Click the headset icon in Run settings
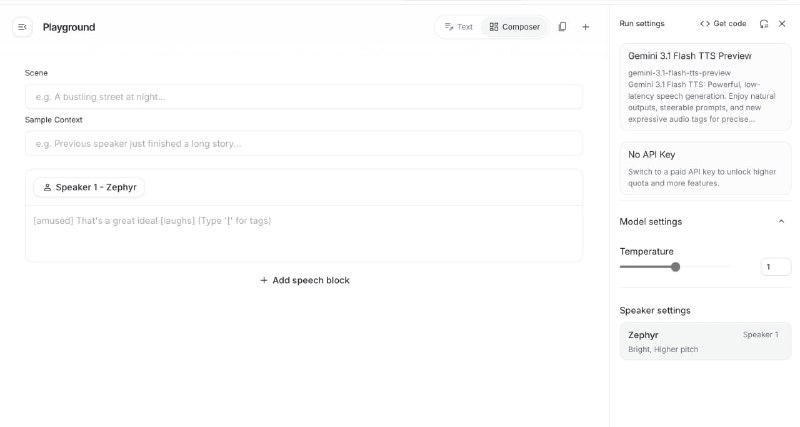800x427 pixels. click(764, 23)
